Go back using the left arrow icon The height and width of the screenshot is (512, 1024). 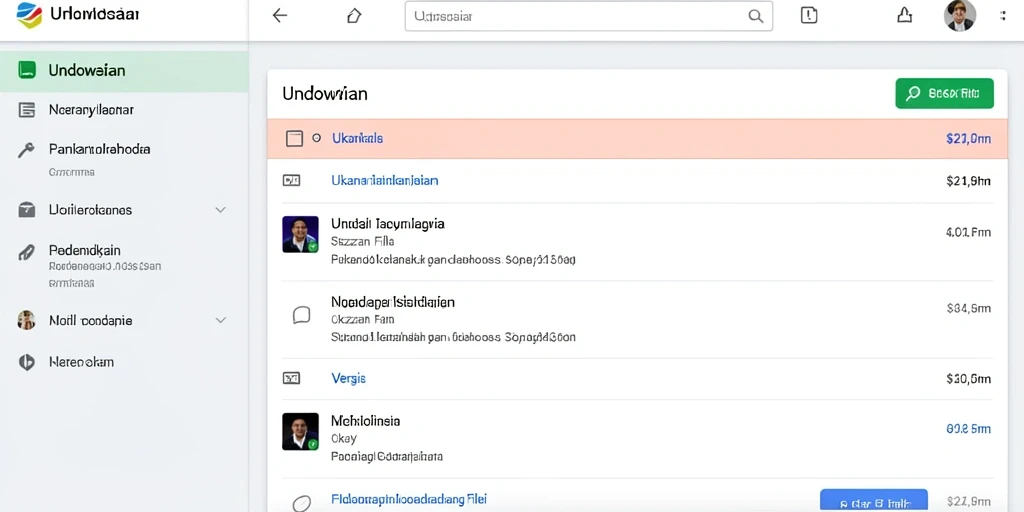pyautogui.click(x=280, y=16)
